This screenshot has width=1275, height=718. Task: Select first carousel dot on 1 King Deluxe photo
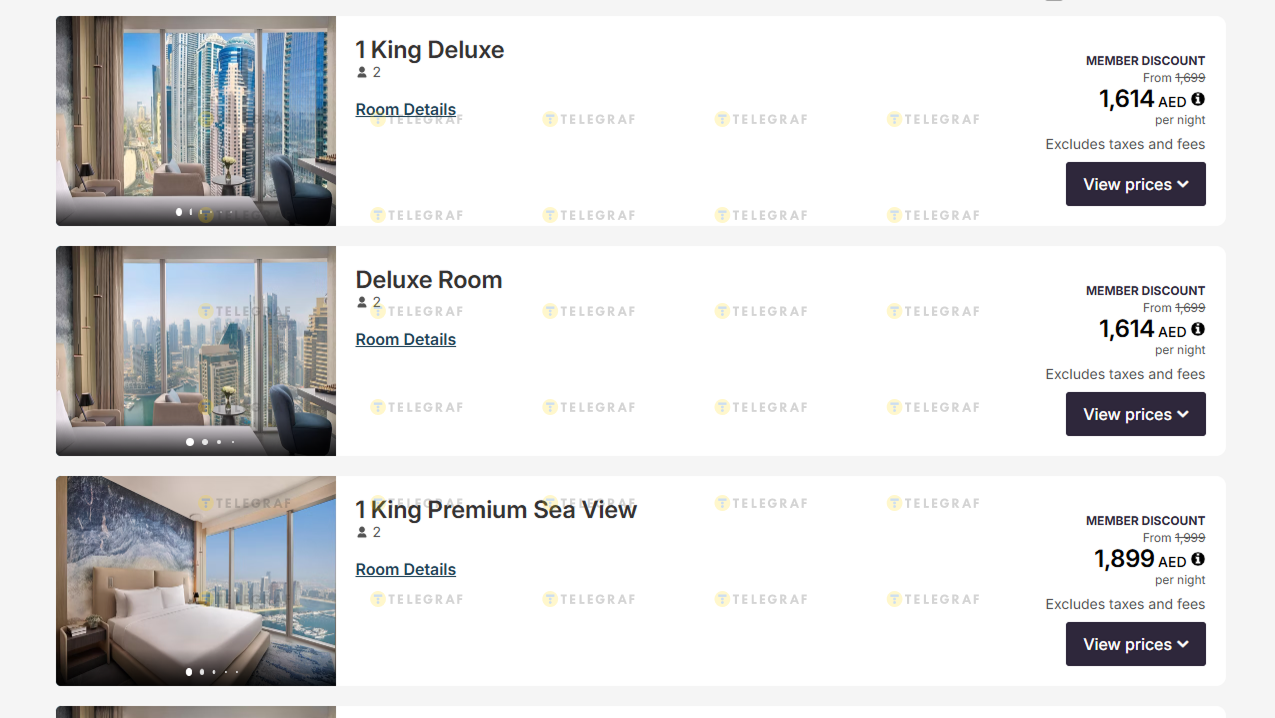[179, 212]
